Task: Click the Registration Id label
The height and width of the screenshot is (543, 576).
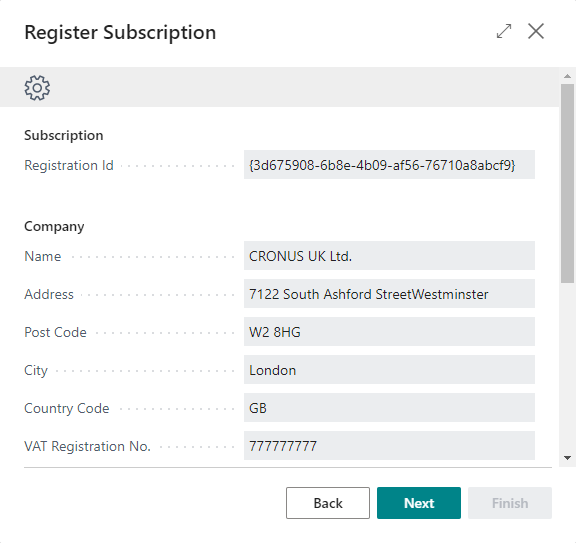Action: (x=69, y=165)
